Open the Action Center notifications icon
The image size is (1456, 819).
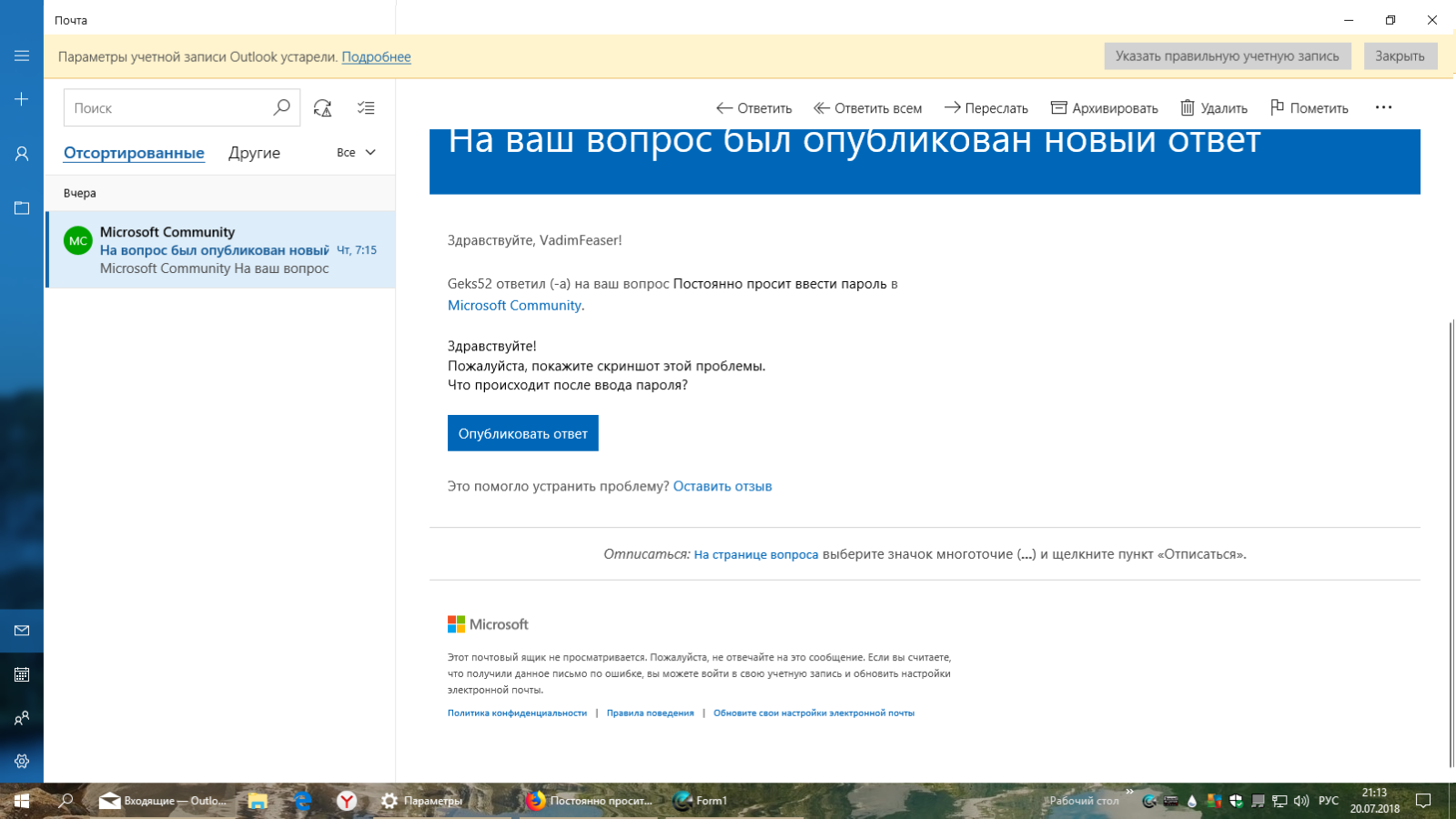1423,801
